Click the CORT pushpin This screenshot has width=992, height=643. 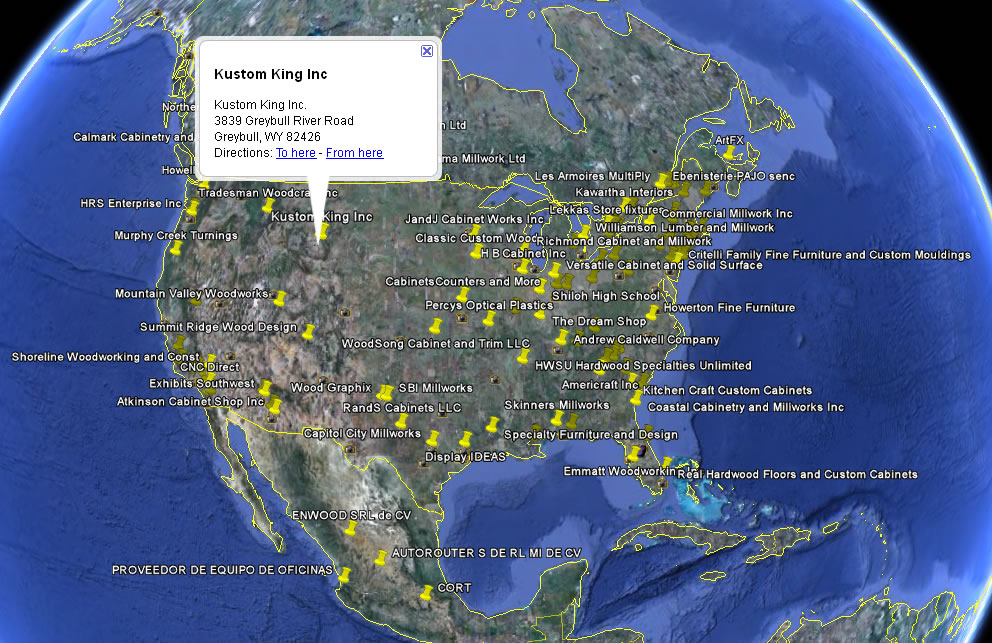426,593
